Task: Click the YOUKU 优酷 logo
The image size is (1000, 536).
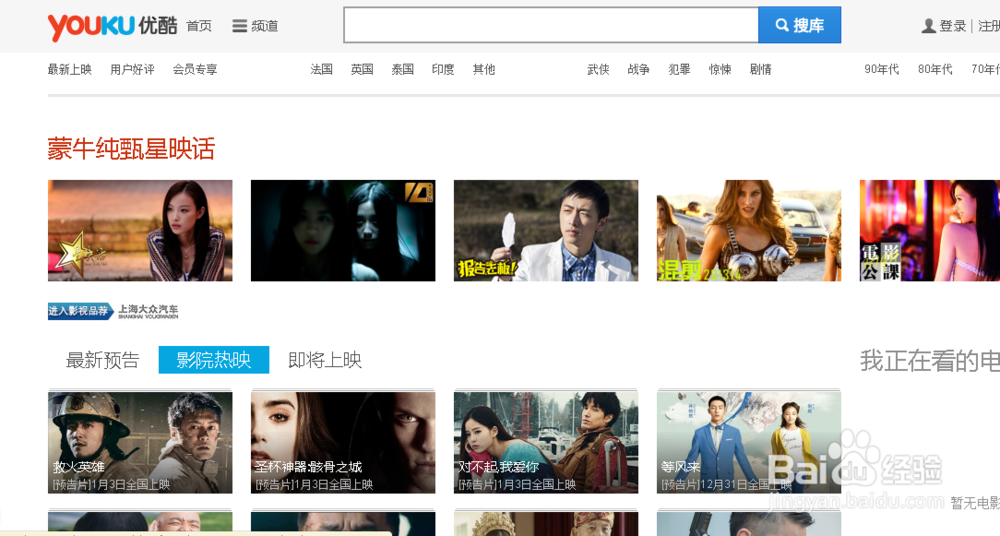Action: pyautogui.click(x=112, y=26)
